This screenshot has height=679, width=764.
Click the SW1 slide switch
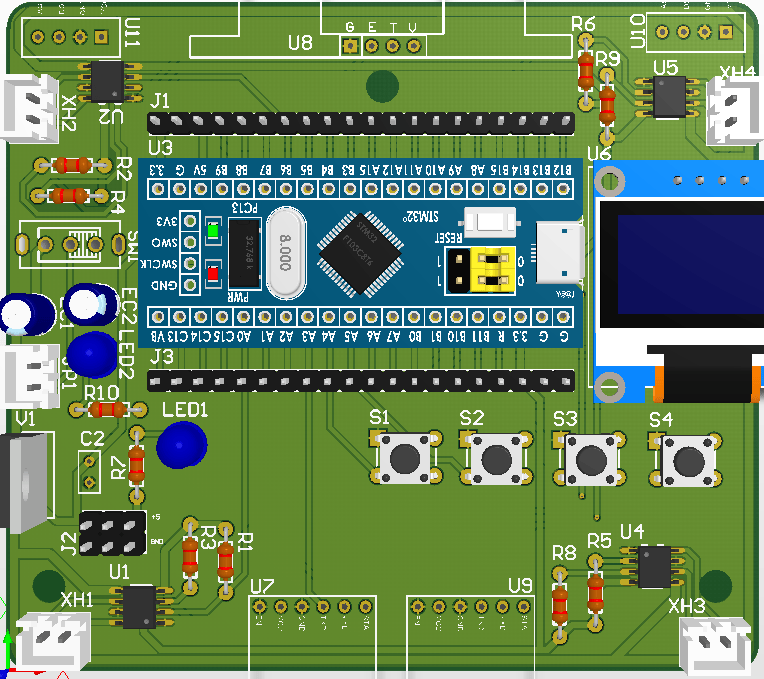coord(70,244)
